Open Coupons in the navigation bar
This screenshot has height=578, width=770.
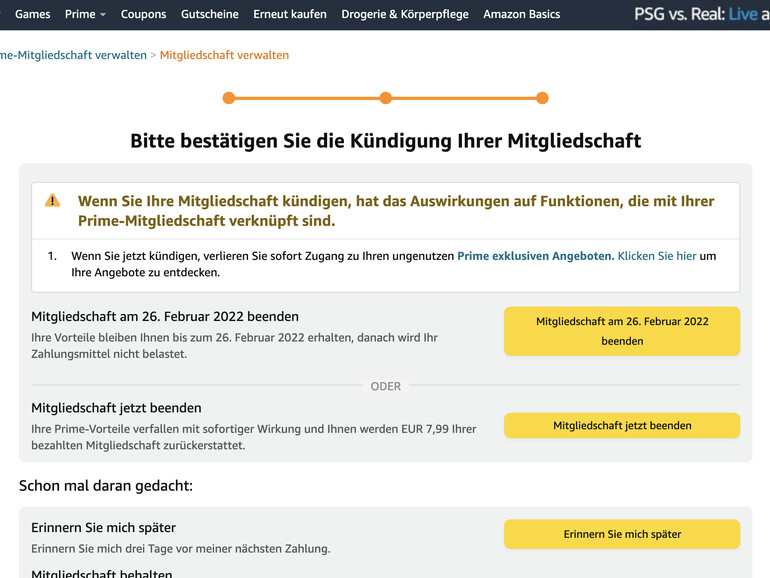(143, 14)
